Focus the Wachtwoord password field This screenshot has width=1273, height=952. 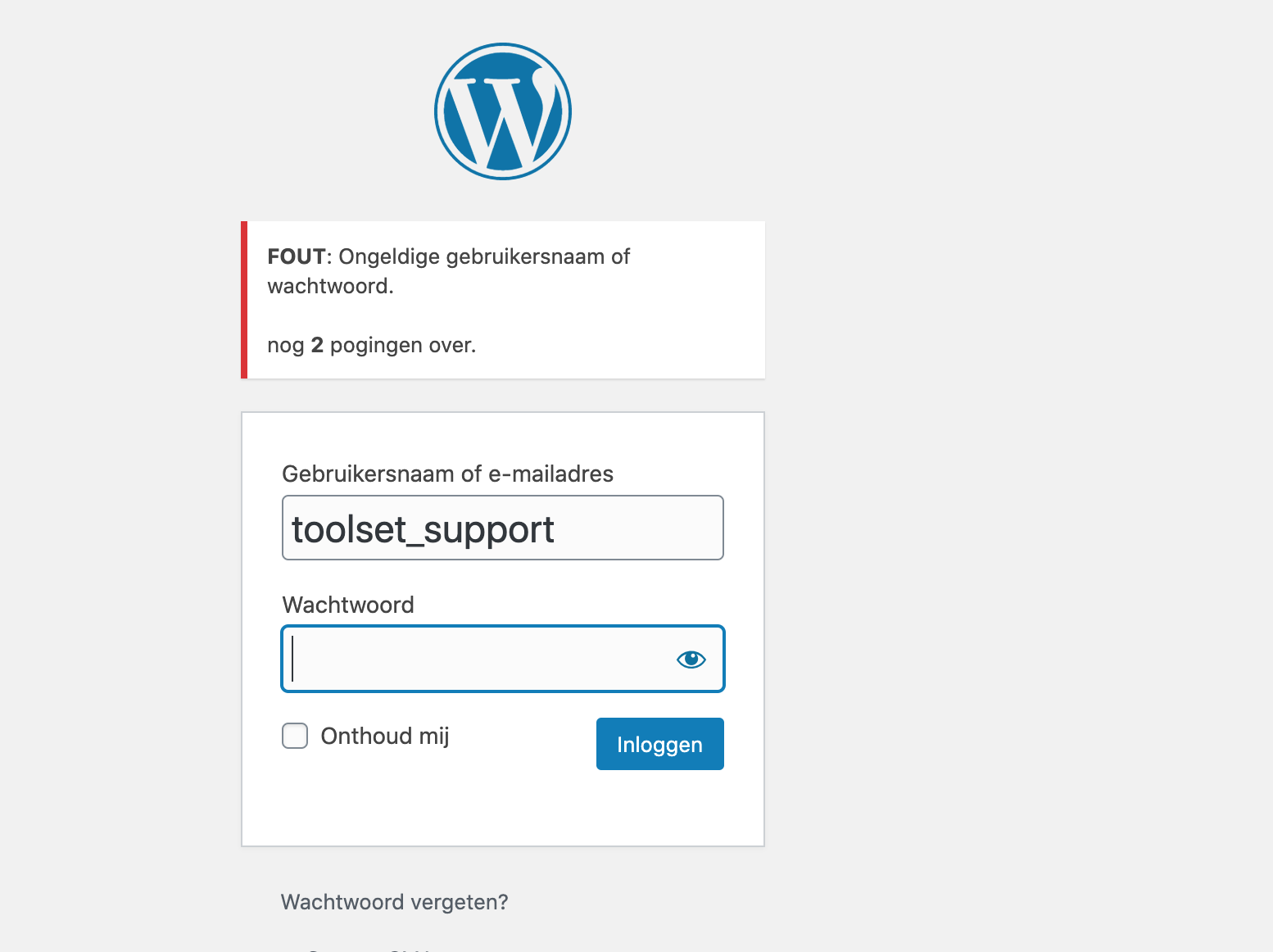(x=503, y=659)
